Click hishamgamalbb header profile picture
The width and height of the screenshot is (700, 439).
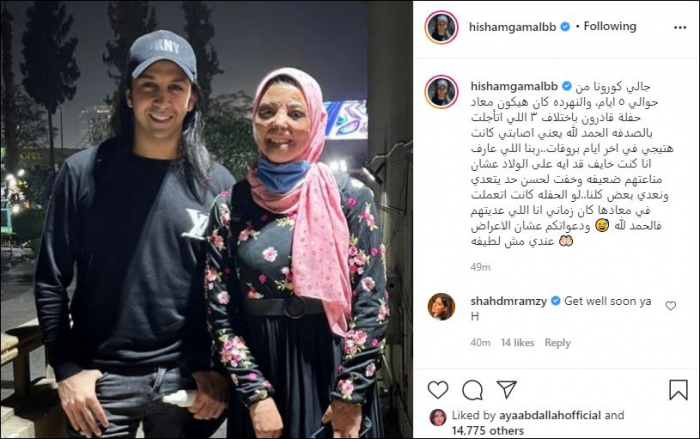tap(442, 28)
